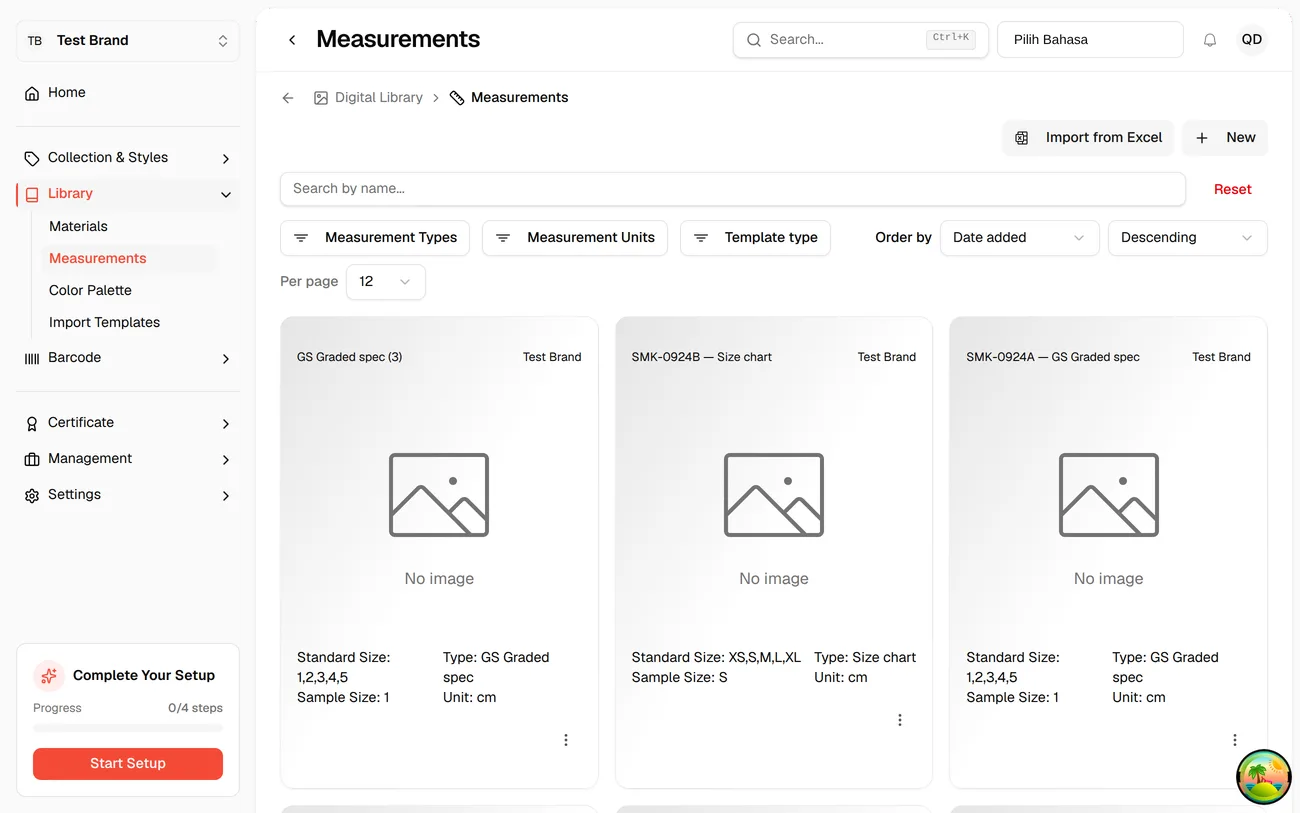This screenshot has width=1300, height=813.
Task: Click the island avatar badge bottom corner
Action: point(1264,777)
